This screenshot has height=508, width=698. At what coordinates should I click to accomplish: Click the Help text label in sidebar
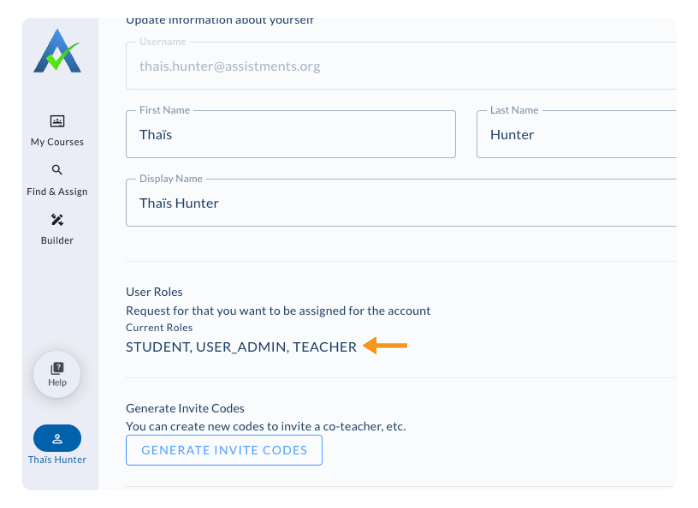click(57, 382)
